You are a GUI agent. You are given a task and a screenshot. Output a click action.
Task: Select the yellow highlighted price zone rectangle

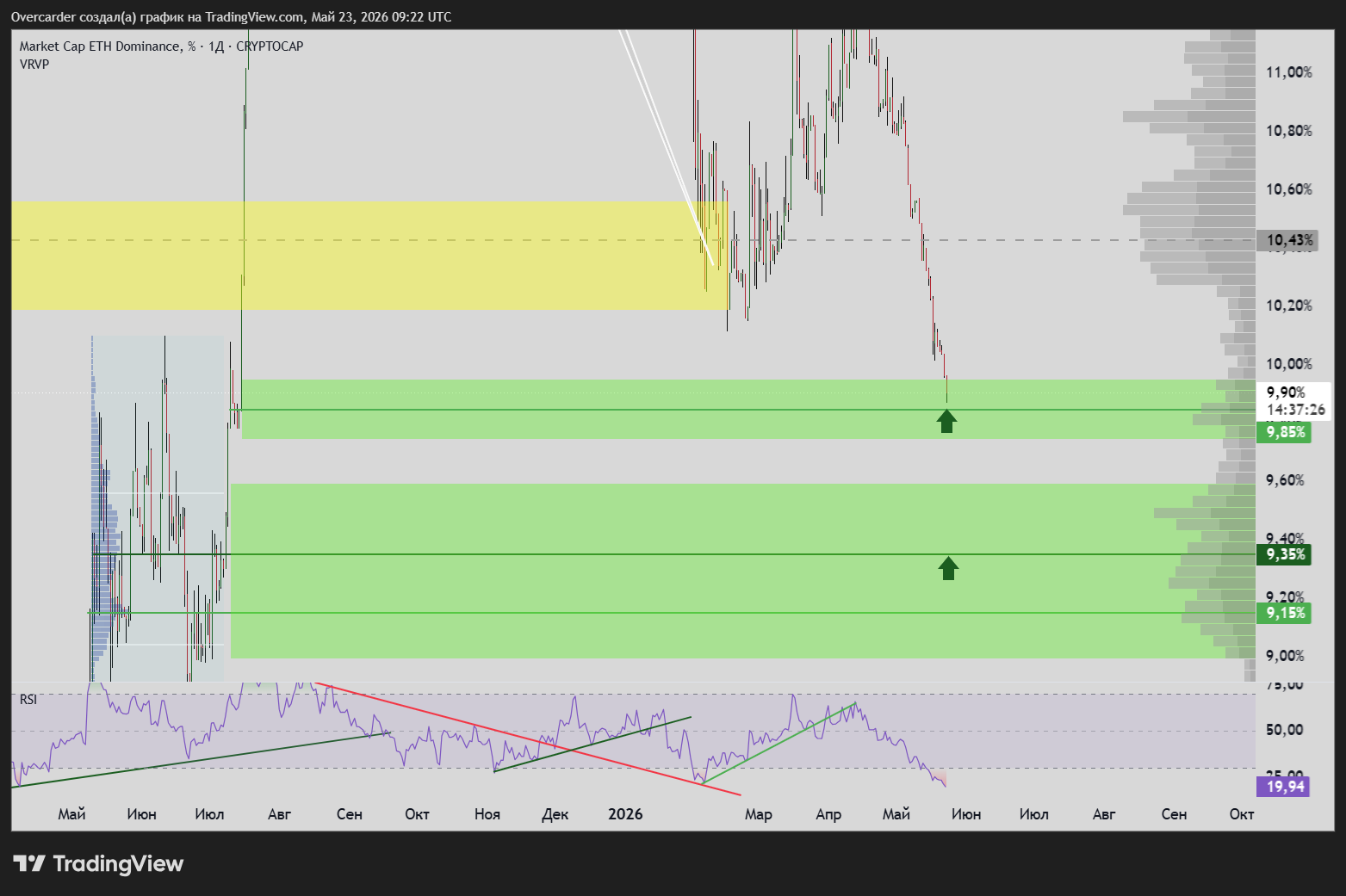(369, 256)
